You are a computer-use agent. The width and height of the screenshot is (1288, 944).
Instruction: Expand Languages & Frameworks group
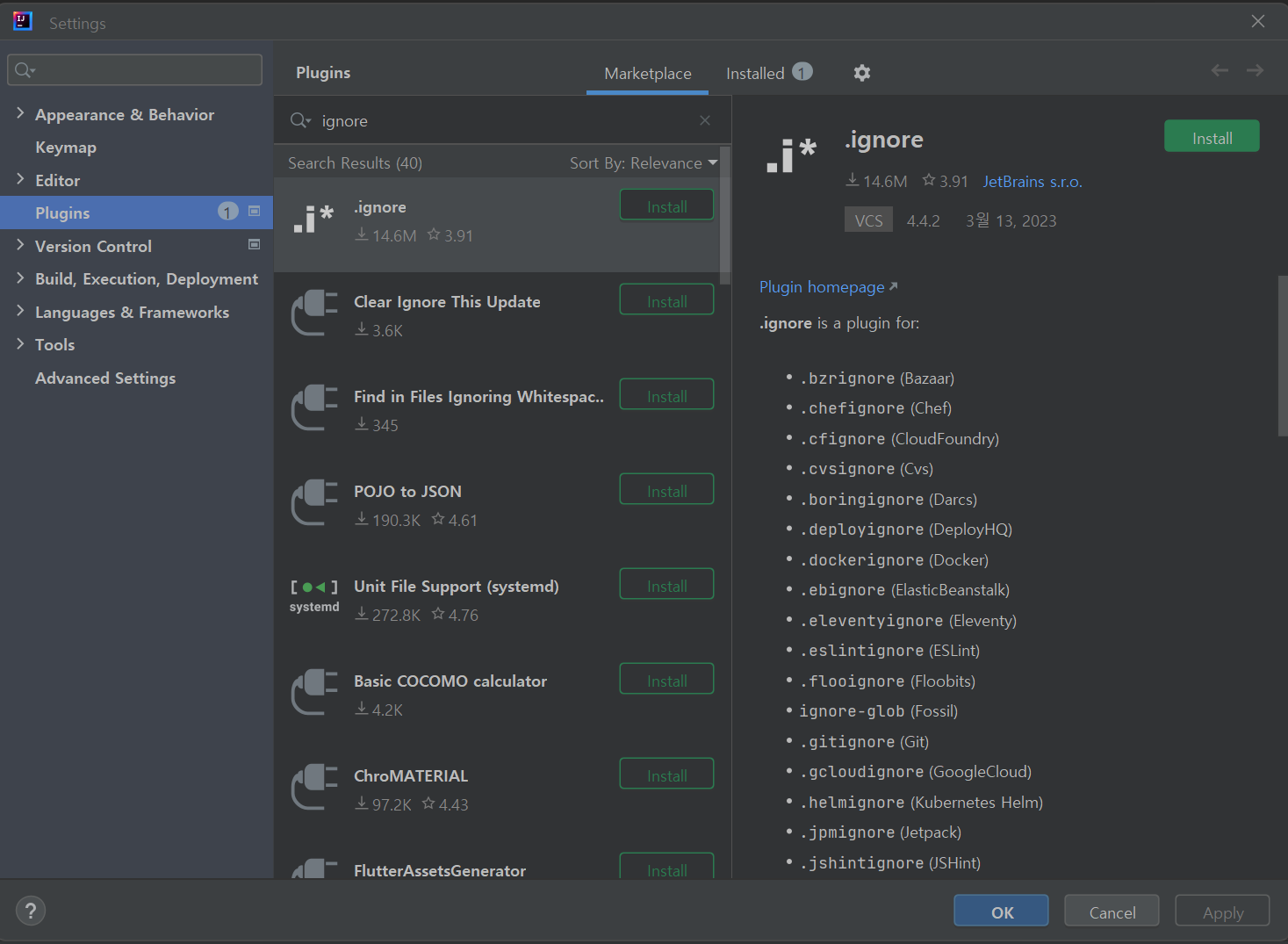pos(20,310)
